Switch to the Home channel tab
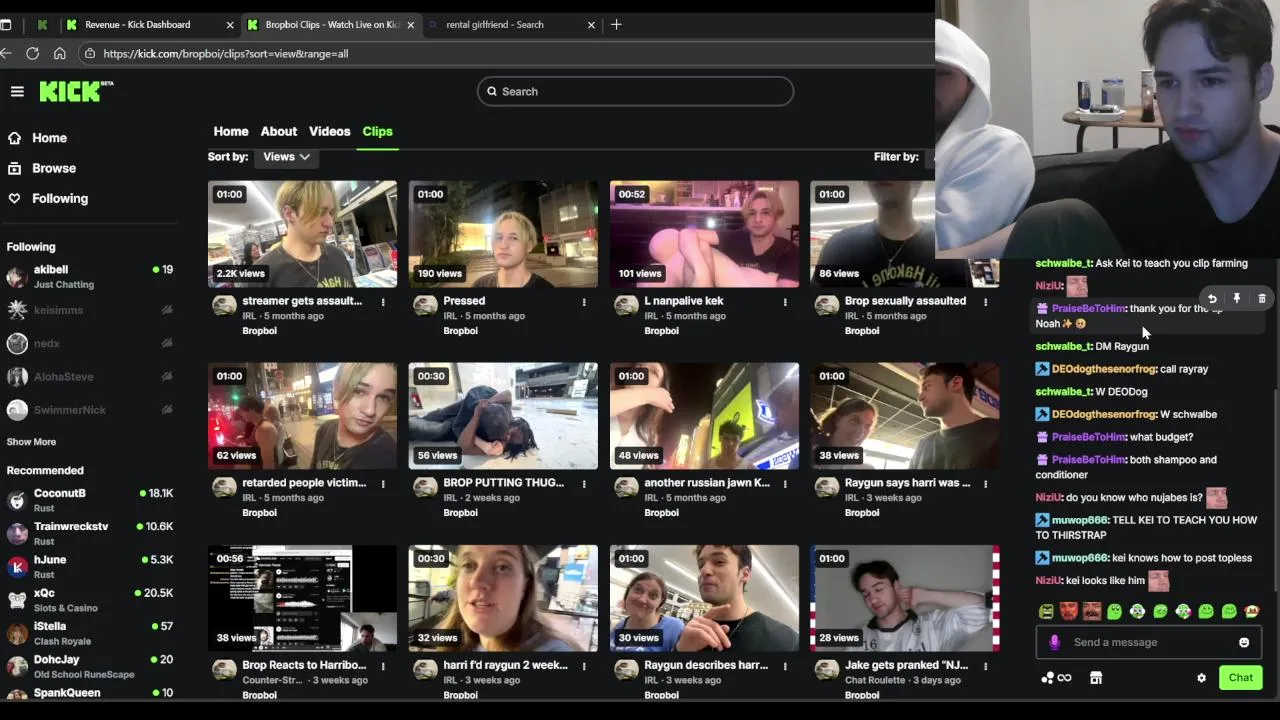This screenshot has height=720, width=1280. coord(231,131)
